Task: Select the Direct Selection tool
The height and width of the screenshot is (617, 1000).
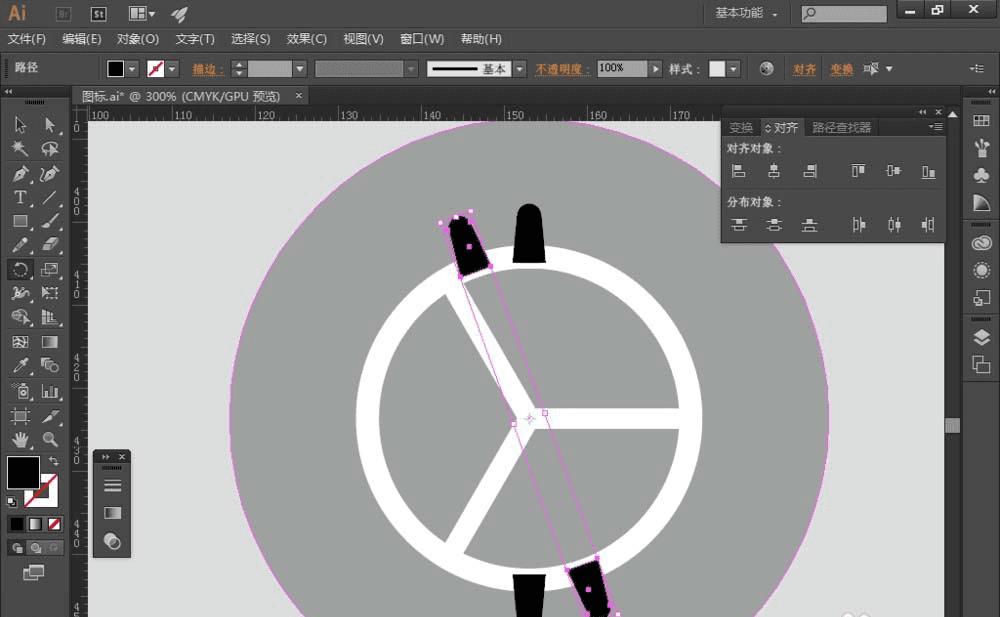Action: pyautogui.click(x=50, y=124)
